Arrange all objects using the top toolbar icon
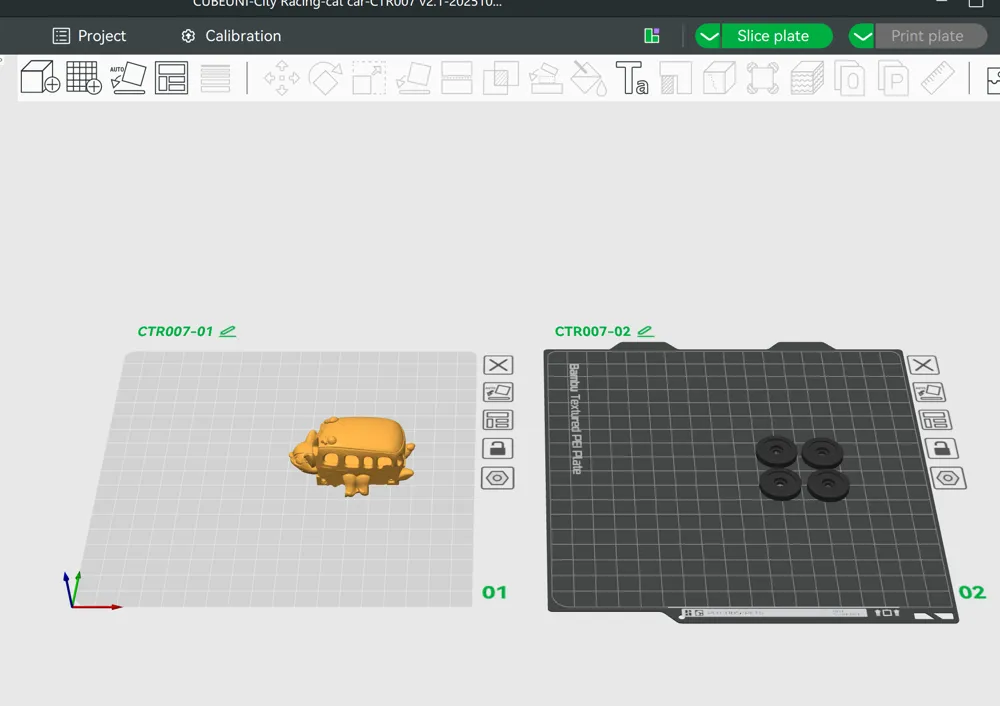Image resolution: width=1000 pixels, height=706 pixels. (172, 77)
